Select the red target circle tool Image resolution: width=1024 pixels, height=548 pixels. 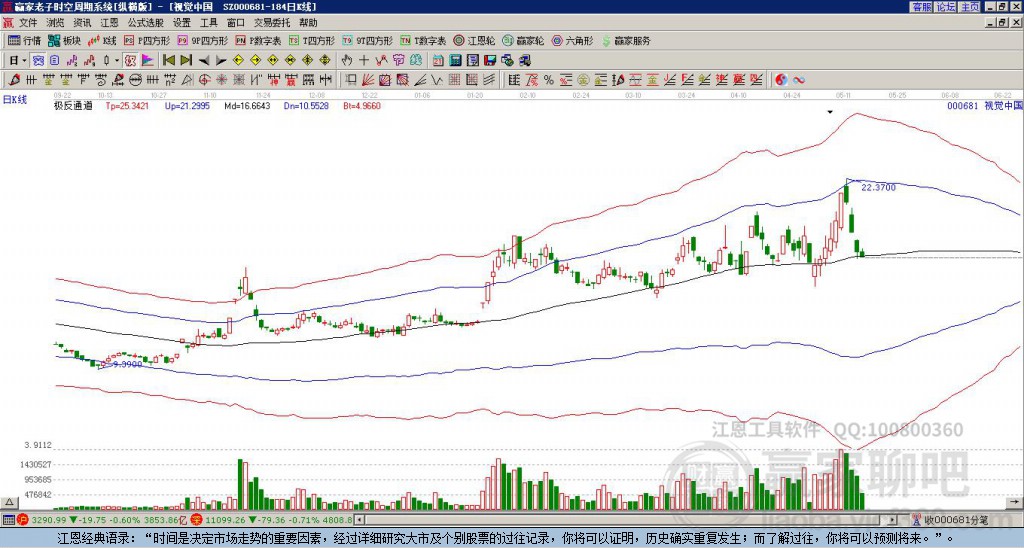tap(204, 80)
